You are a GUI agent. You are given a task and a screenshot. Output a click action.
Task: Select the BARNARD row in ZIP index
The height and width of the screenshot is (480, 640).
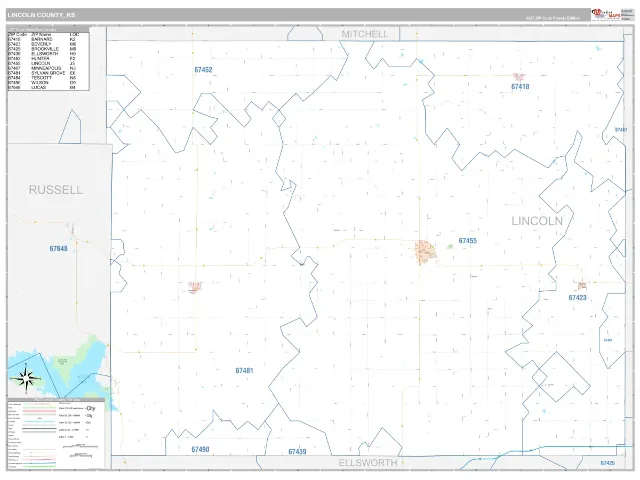(x=42, y=39)
